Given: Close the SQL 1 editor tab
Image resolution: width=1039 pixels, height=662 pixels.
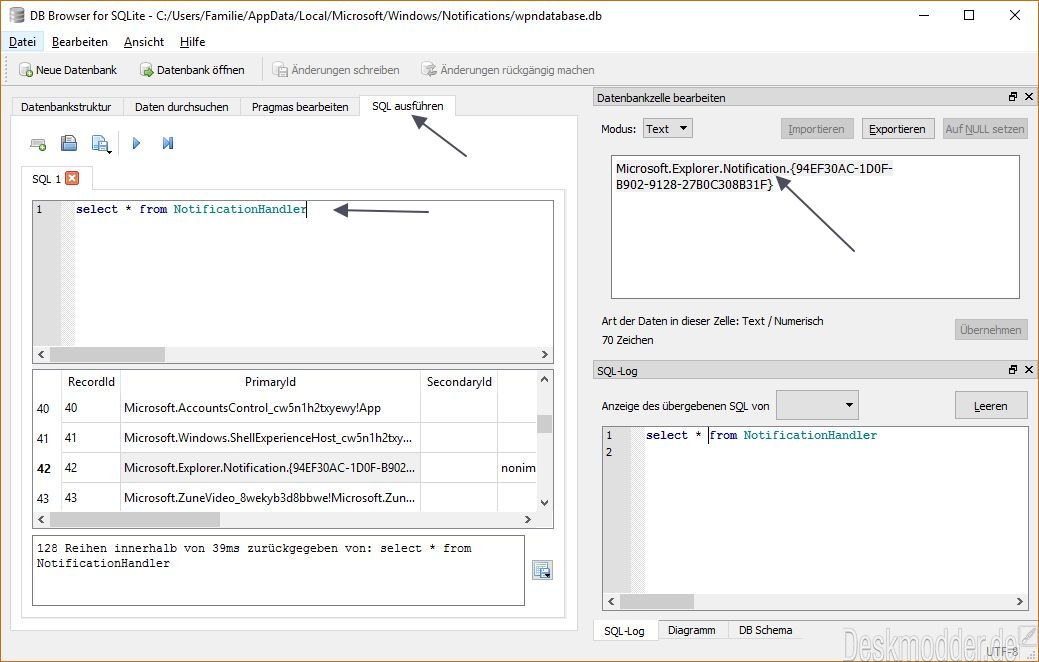Looking at the screenshot, I should pos(72,178).
